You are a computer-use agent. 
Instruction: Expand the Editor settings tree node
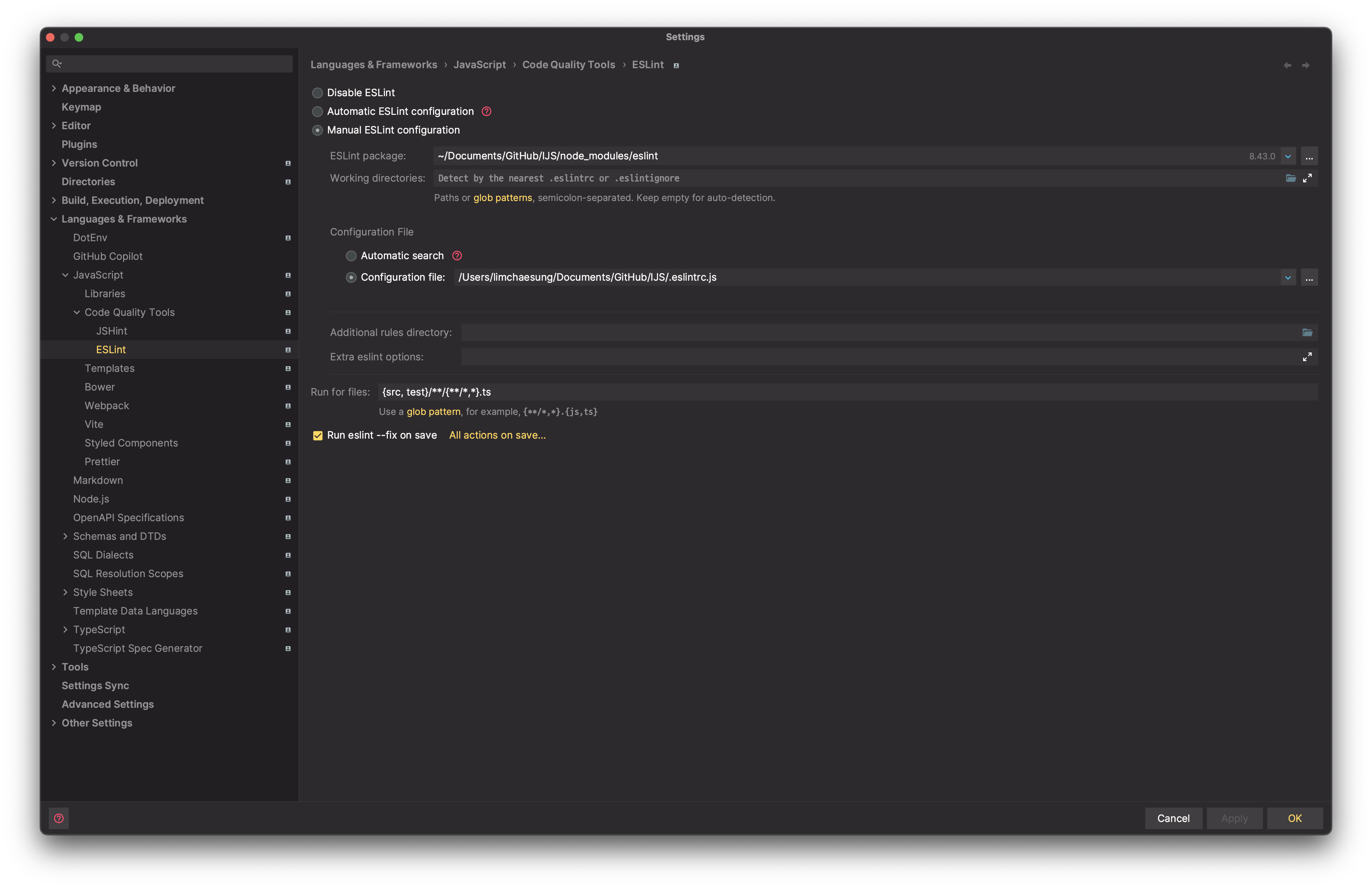point(53,126)
